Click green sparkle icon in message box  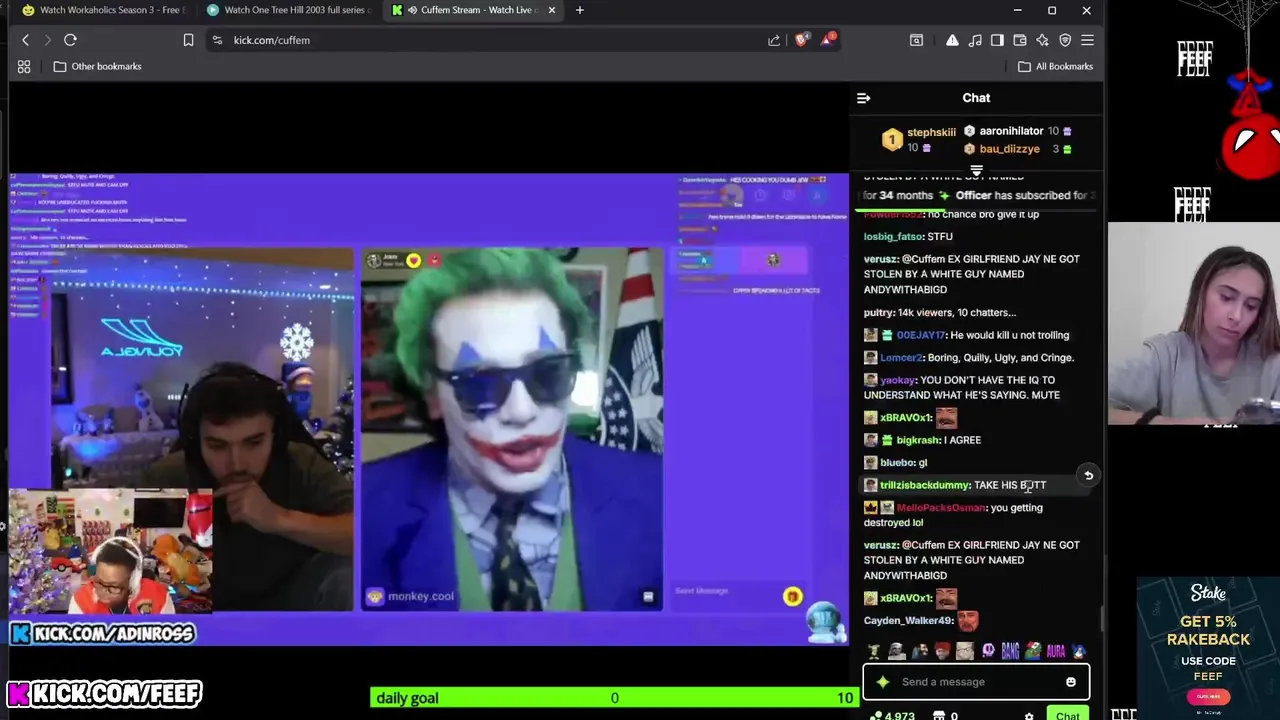[883, 682]
